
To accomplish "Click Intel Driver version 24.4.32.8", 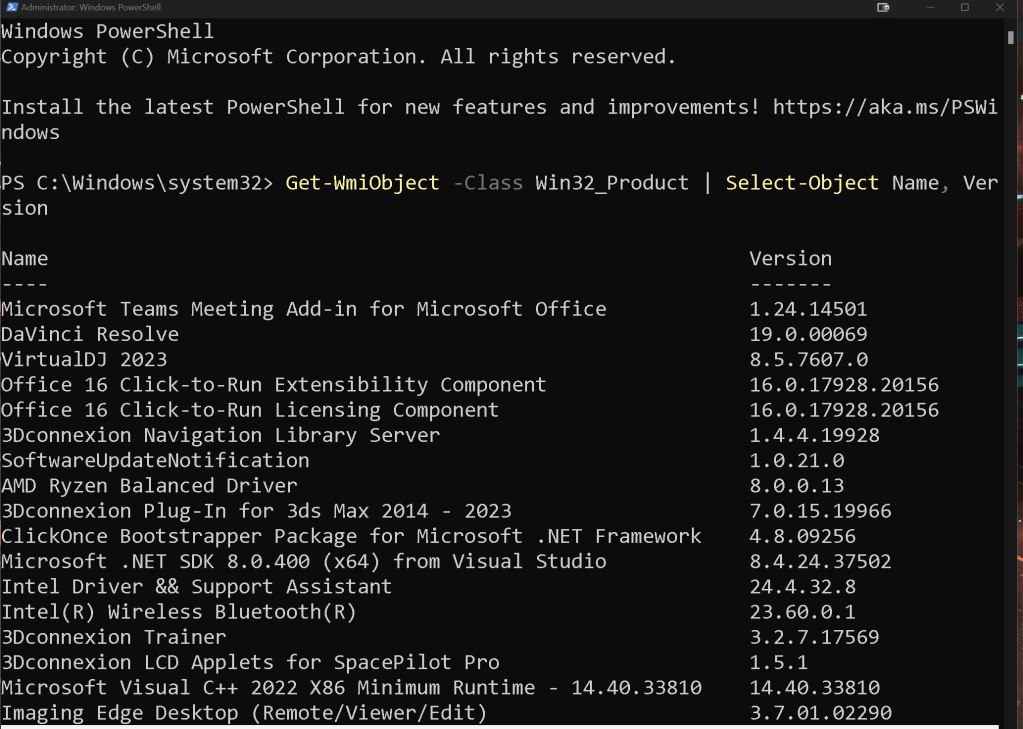I will pos(802,587).
